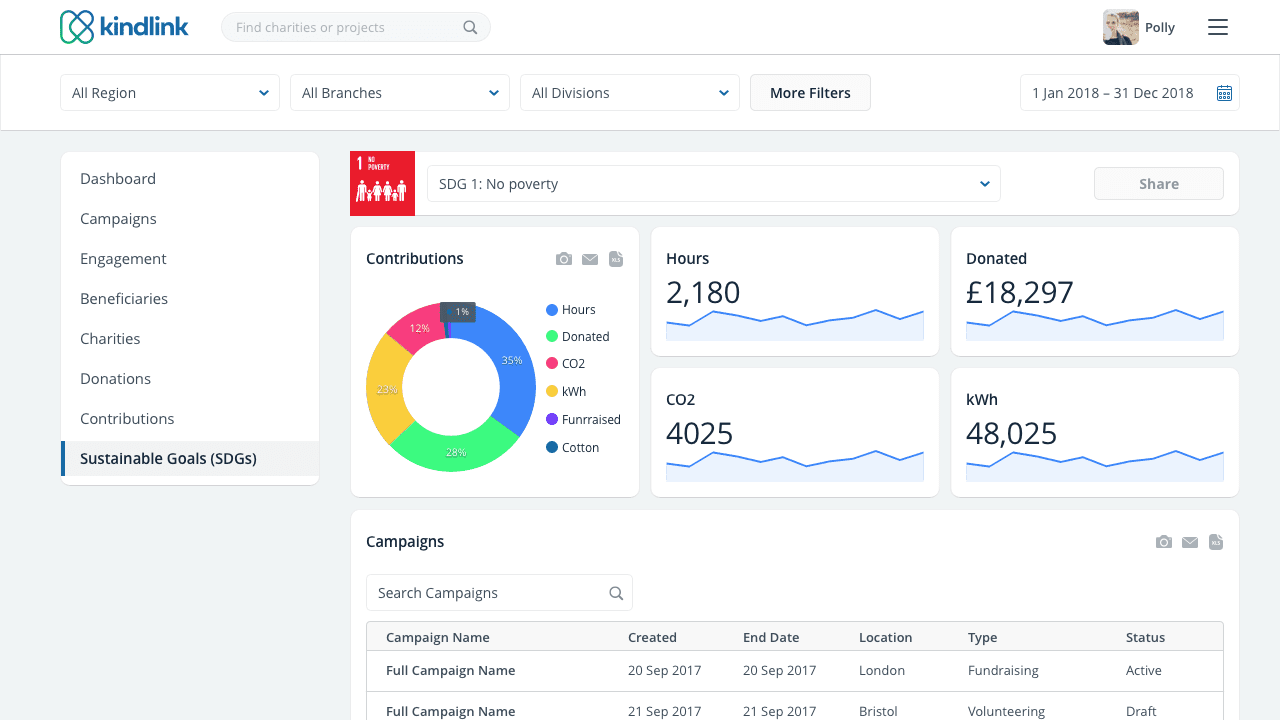
Task: Toggle Donated series in chart legend
Action: click(576, 337)
